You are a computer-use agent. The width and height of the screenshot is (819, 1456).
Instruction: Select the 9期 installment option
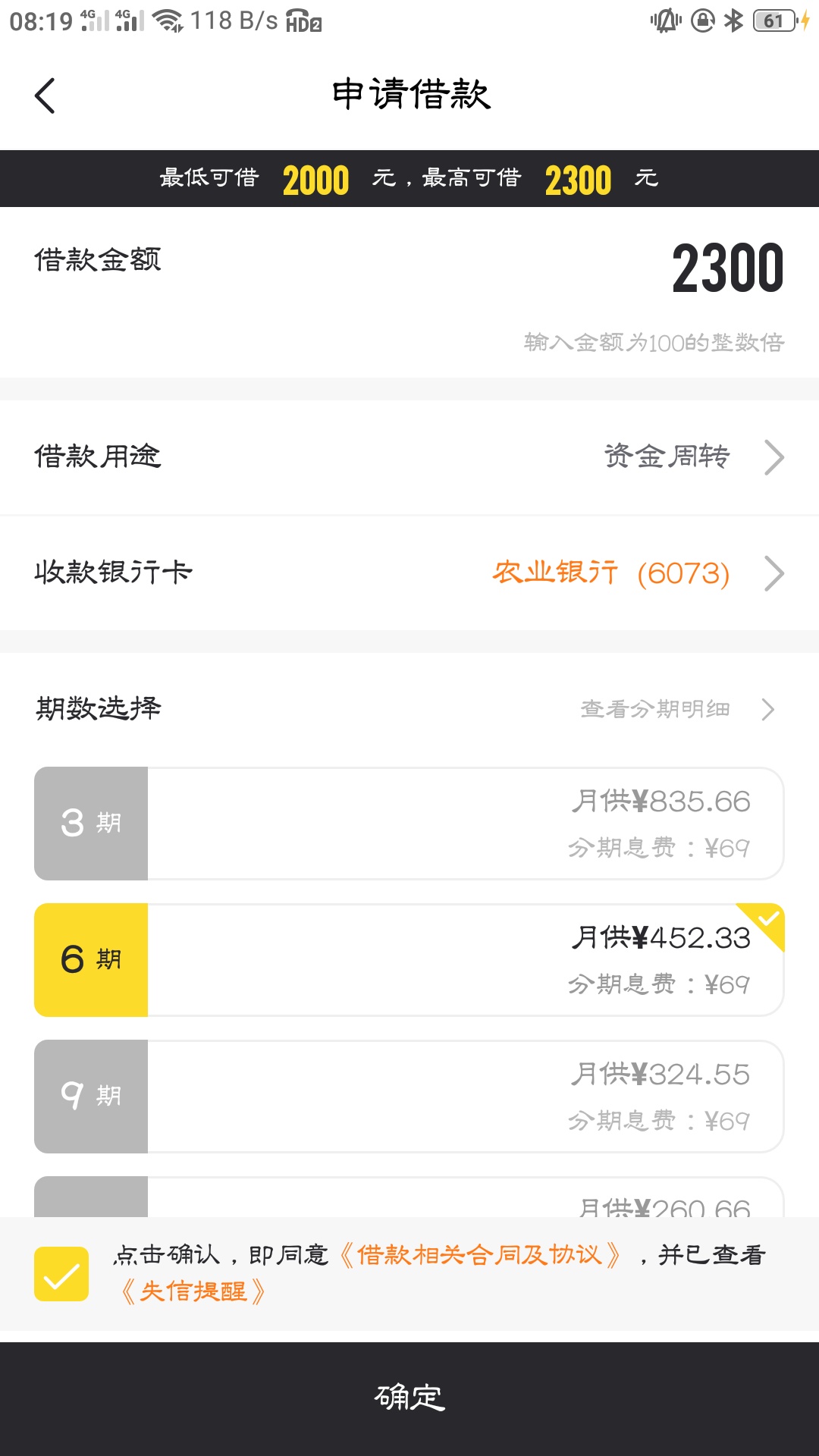(409, 1097)
